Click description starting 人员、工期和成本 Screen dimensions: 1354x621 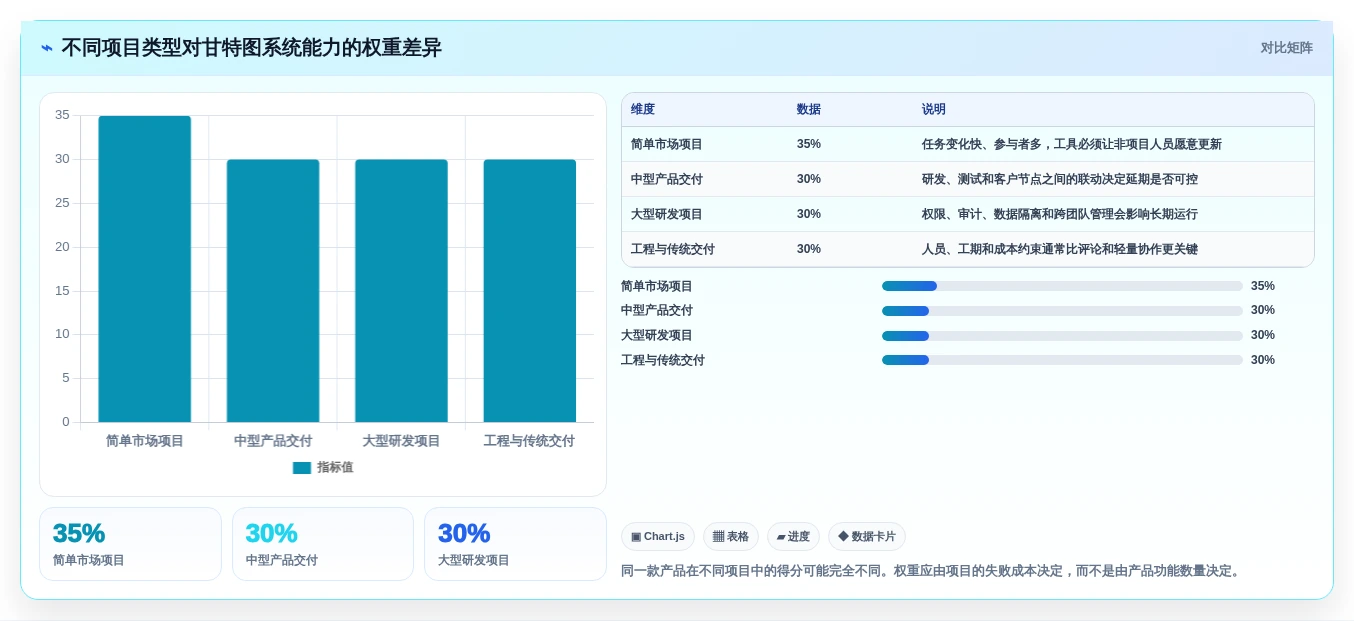[x=1060, y=249]
